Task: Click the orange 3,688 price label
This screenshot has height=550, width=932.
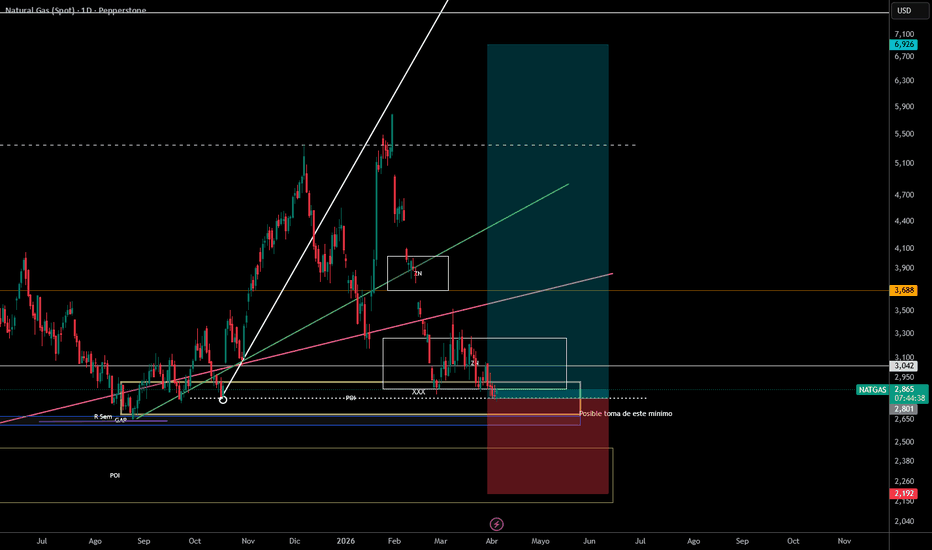Action: 904,290
